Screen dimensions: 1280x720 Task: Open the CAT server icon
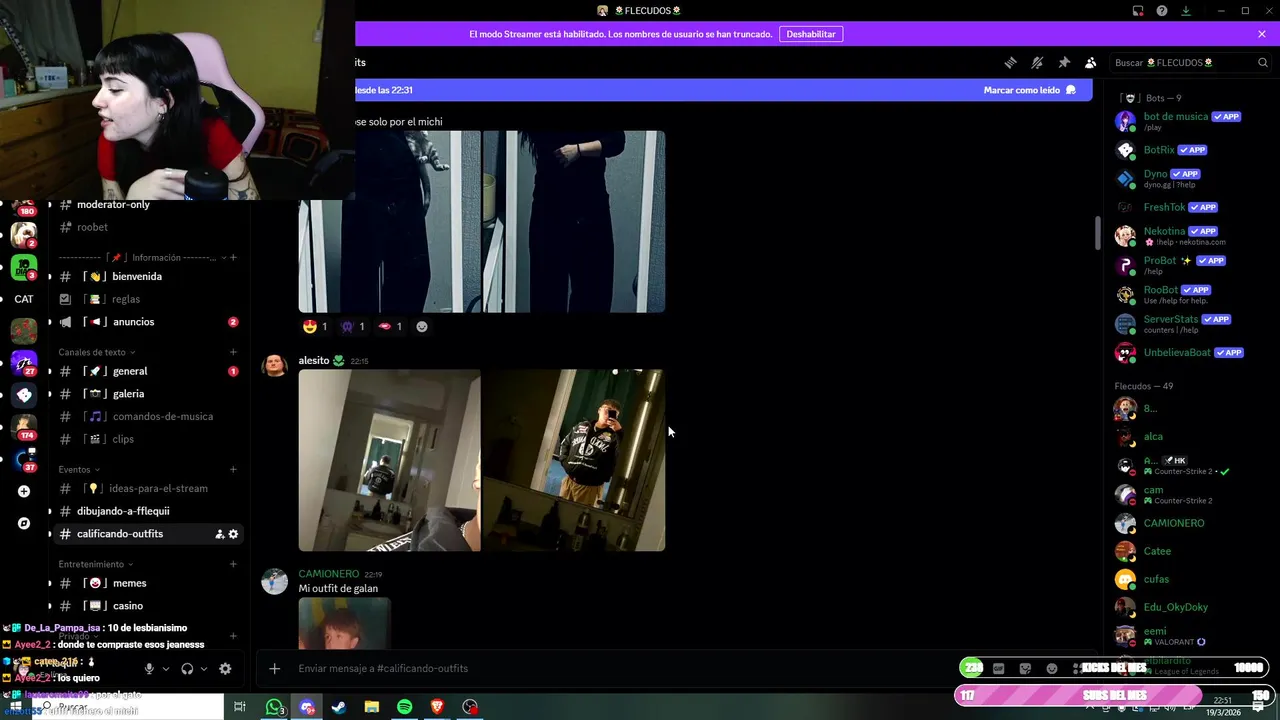24,299
